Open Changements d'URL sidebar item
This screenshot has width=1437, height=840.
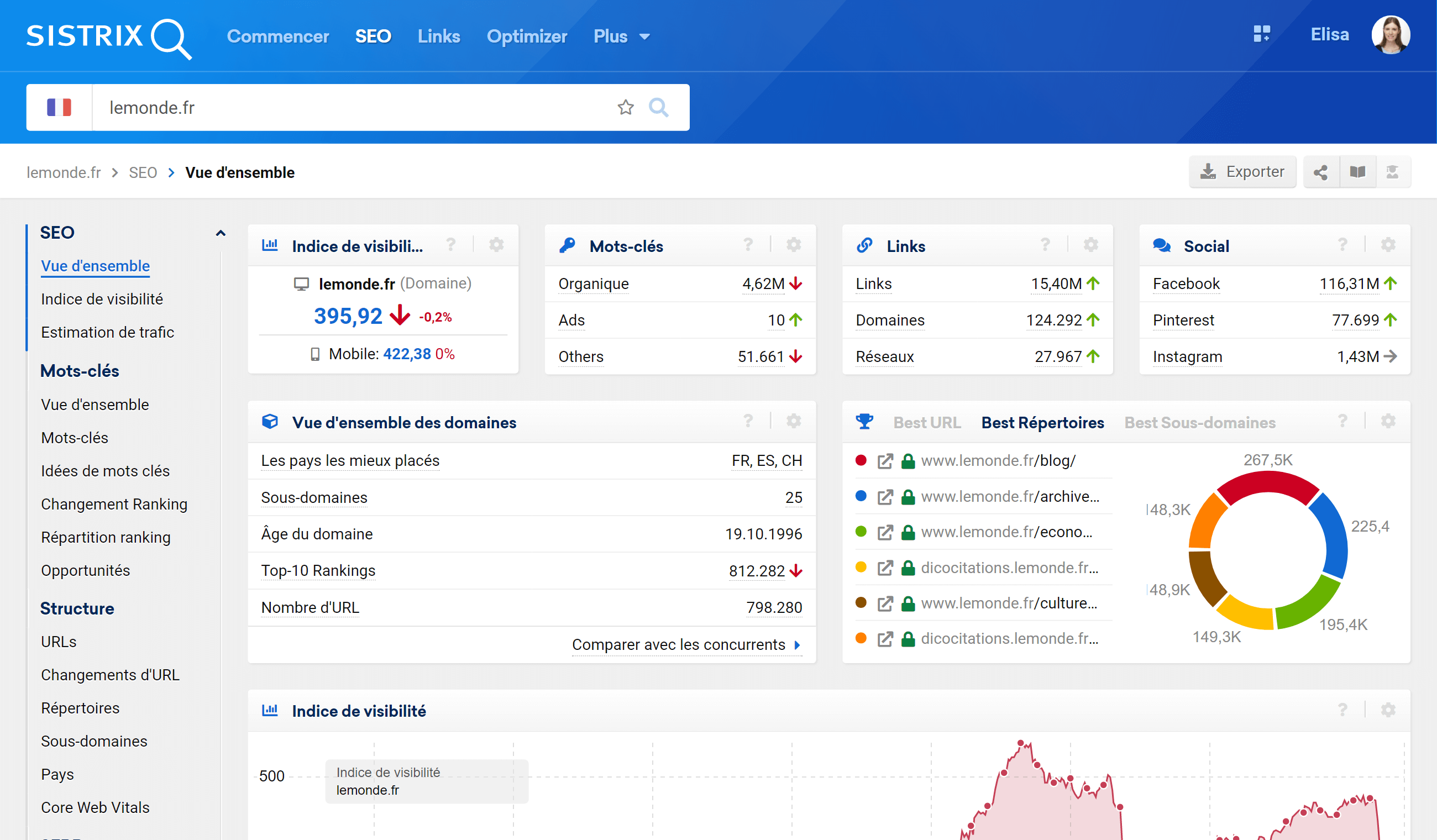click(x=110, y=675)
